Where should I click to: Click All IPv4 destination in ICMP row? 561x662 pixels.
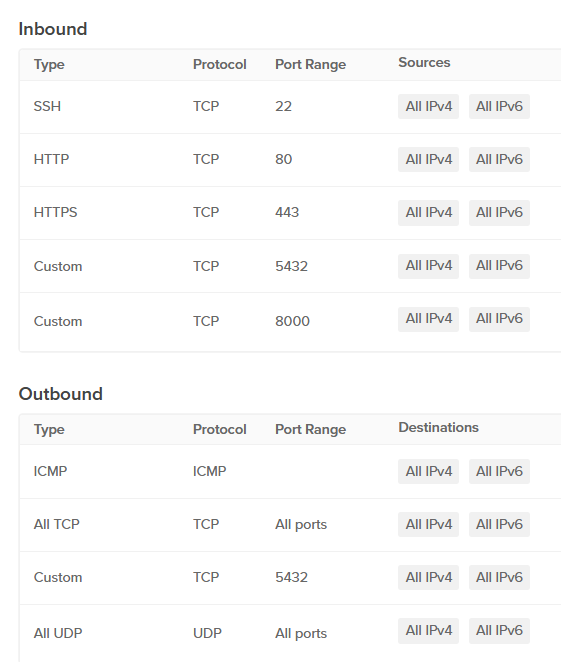(428, 471)
